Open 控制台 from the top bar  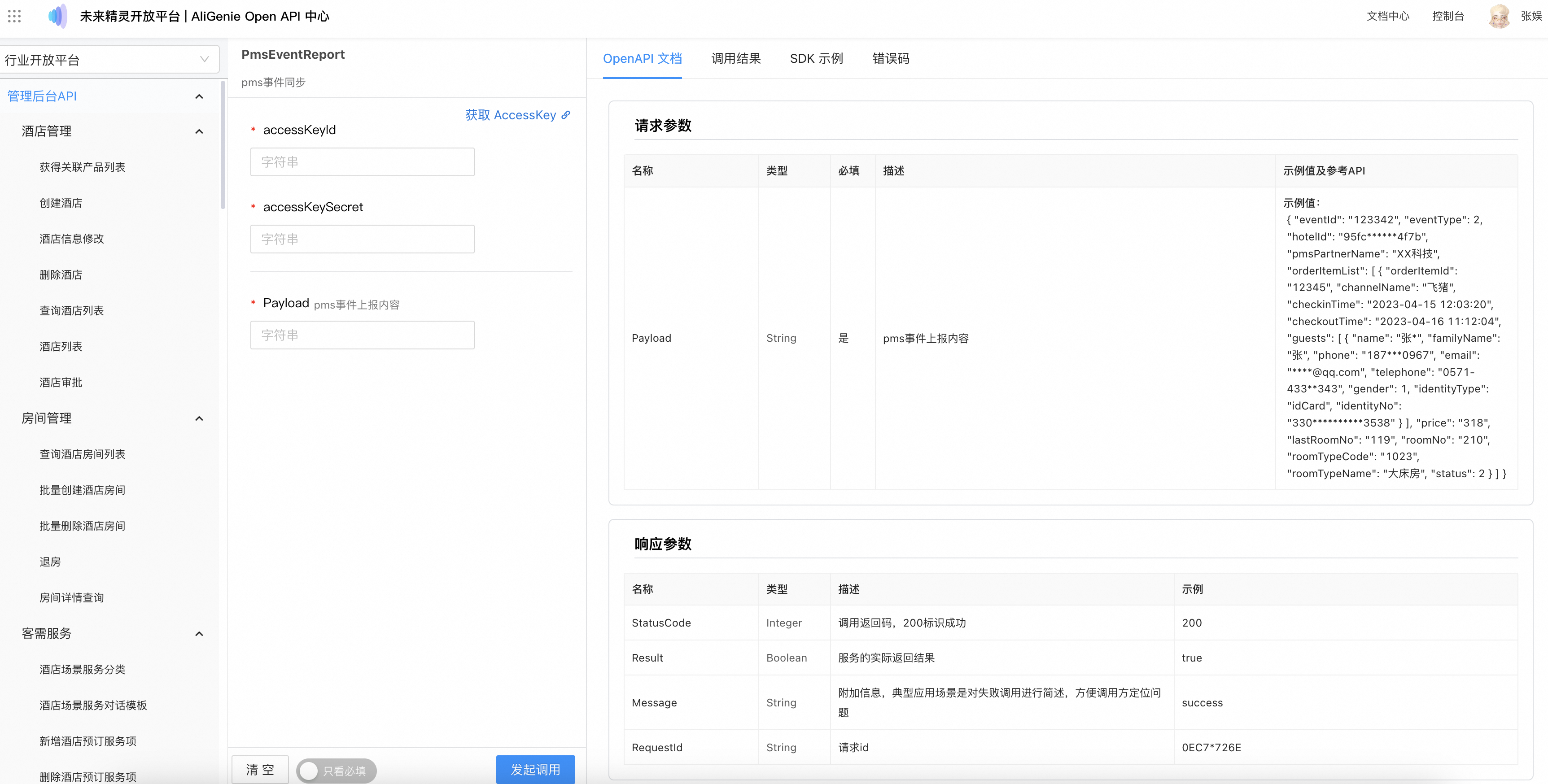coord(1447,16)
